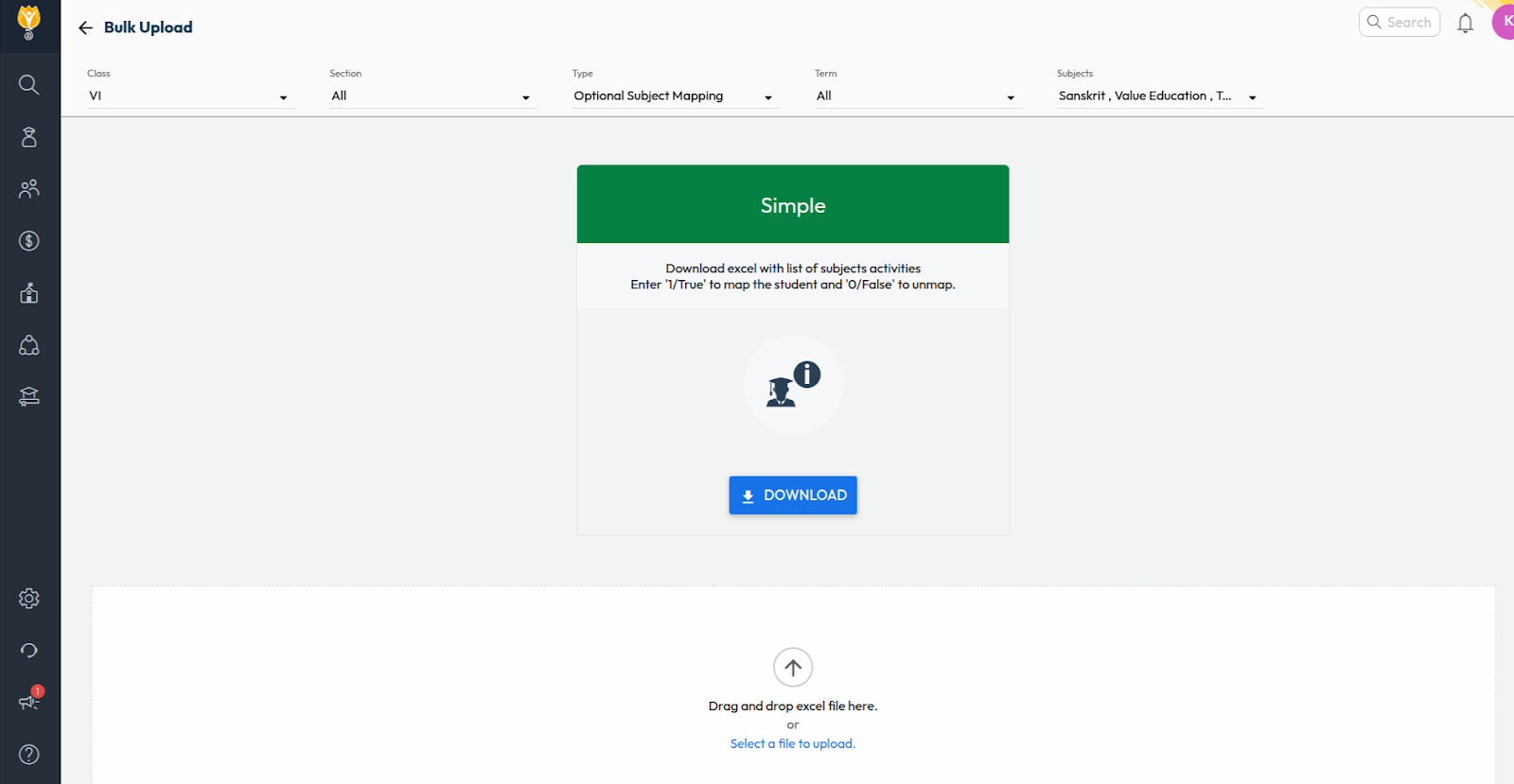This screenshot has height=784, width=1514.
Task: Open the dollar sign fees icon
Action: coord(29,241)
